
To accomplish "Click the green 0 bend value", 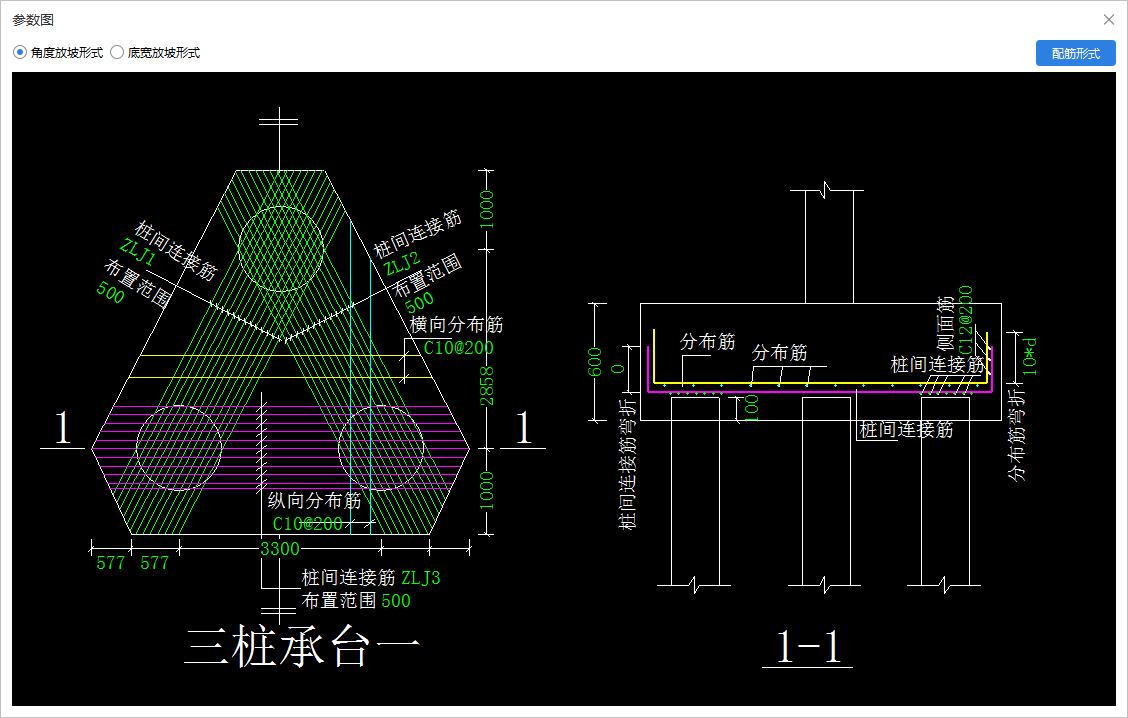I will point(618,368).
